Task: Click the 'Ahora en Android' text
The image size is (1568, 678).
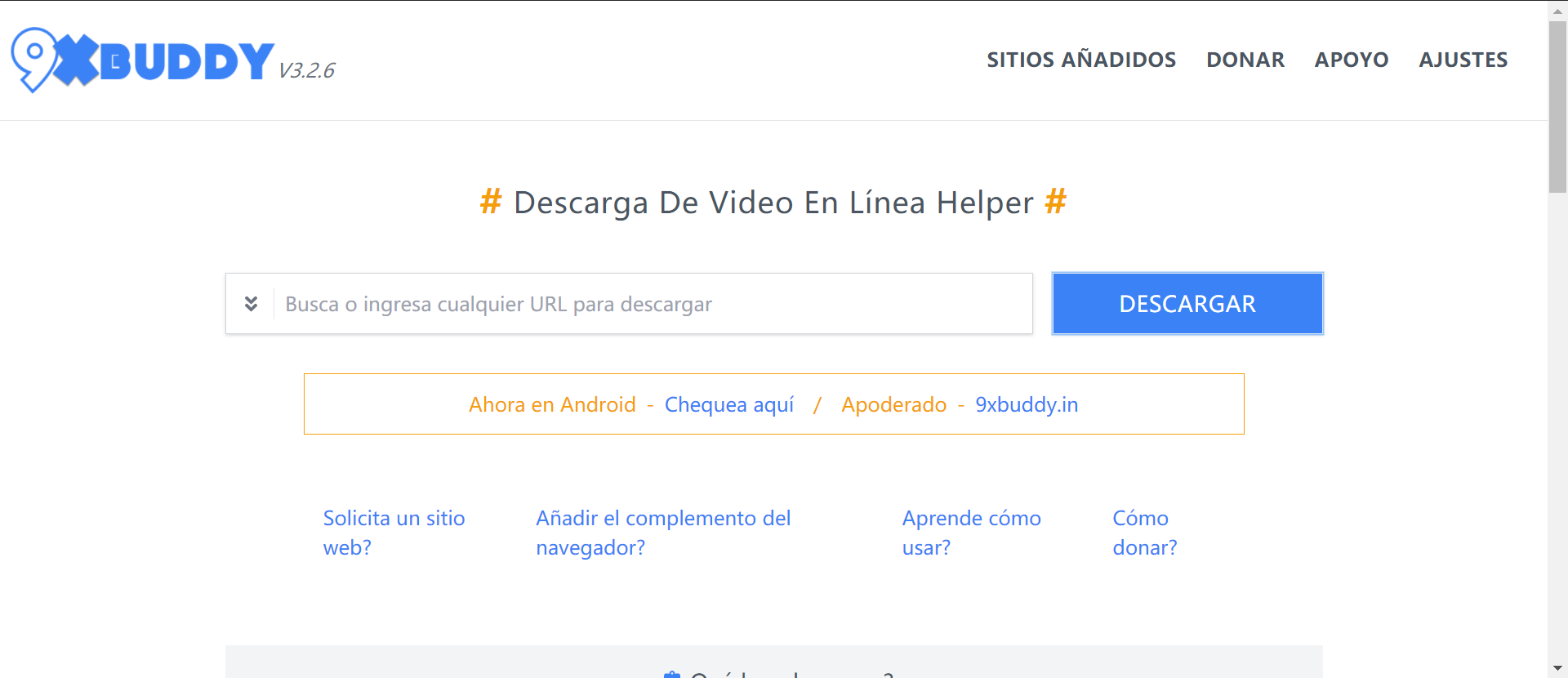Action: [x=552, y=404]
